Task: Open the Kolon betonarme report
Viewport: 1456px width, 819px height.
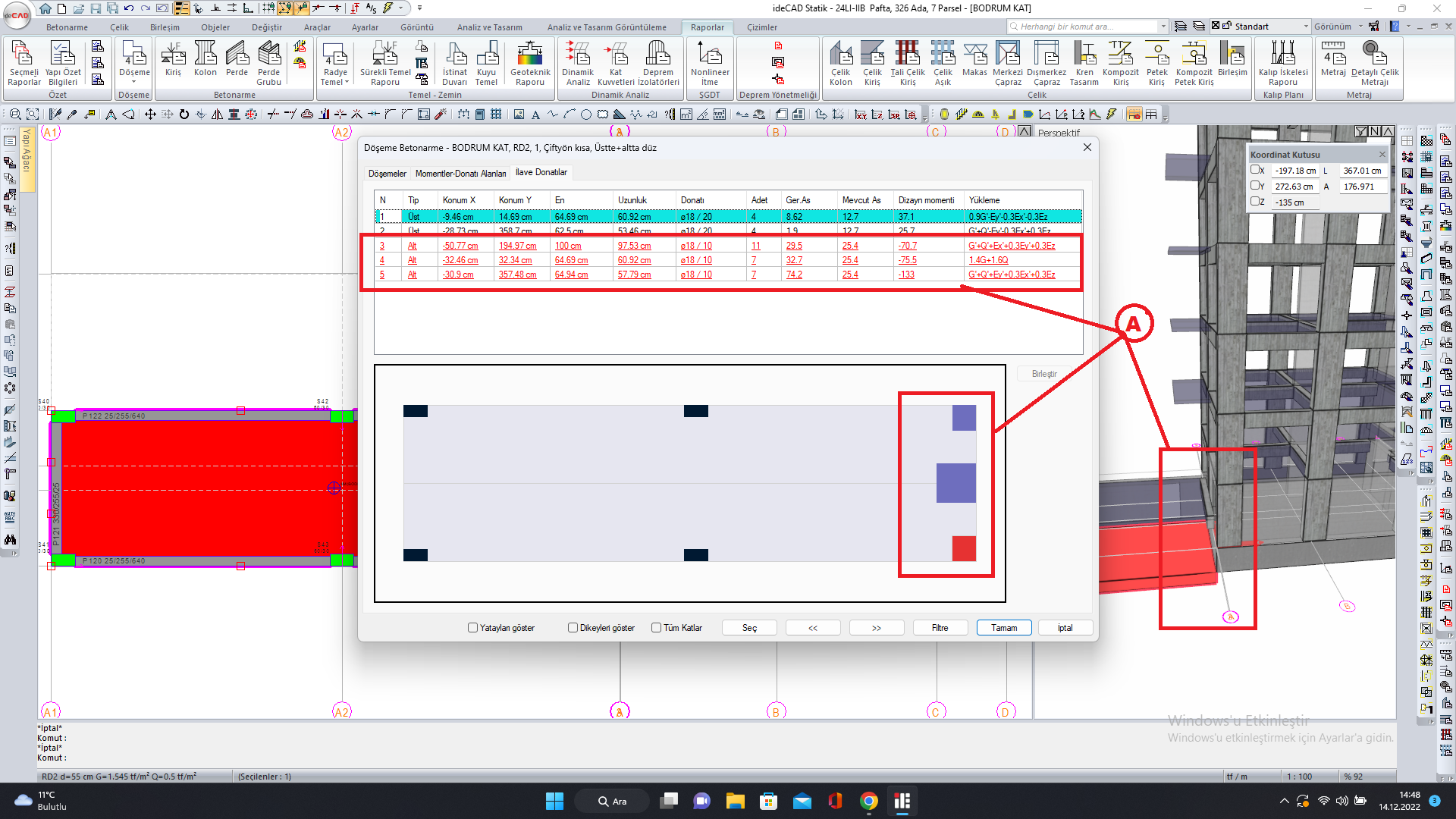Action: coord(205,59)
